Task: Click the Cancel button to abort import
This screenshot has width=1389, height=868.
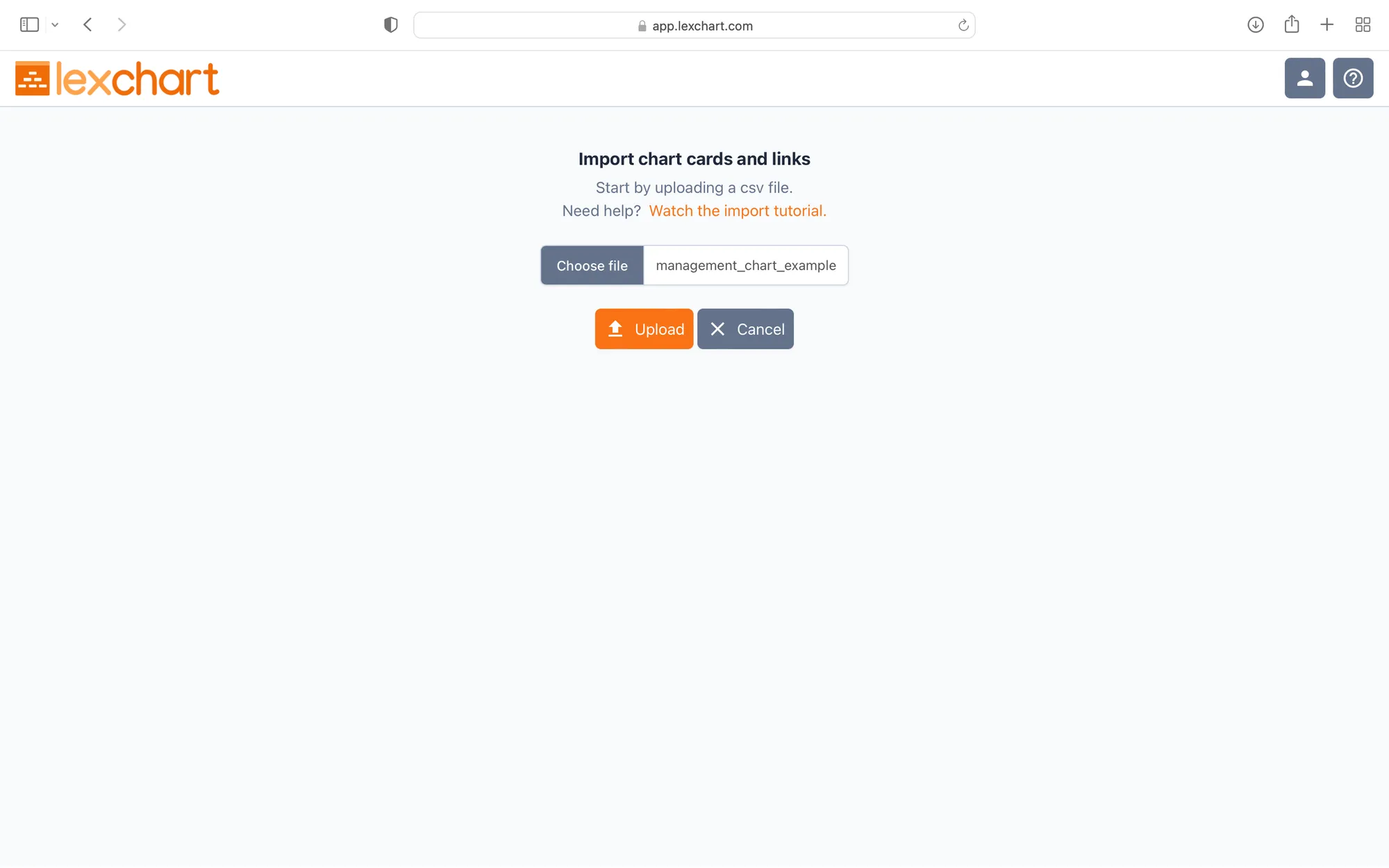Action: (x=745, y=329)
